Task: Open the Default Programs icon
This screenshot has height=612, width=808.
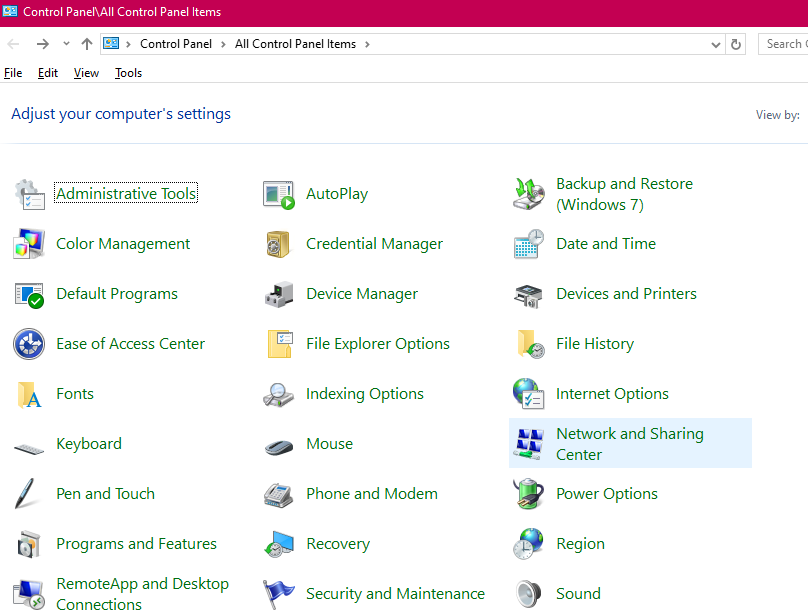Action: point(29,294)
